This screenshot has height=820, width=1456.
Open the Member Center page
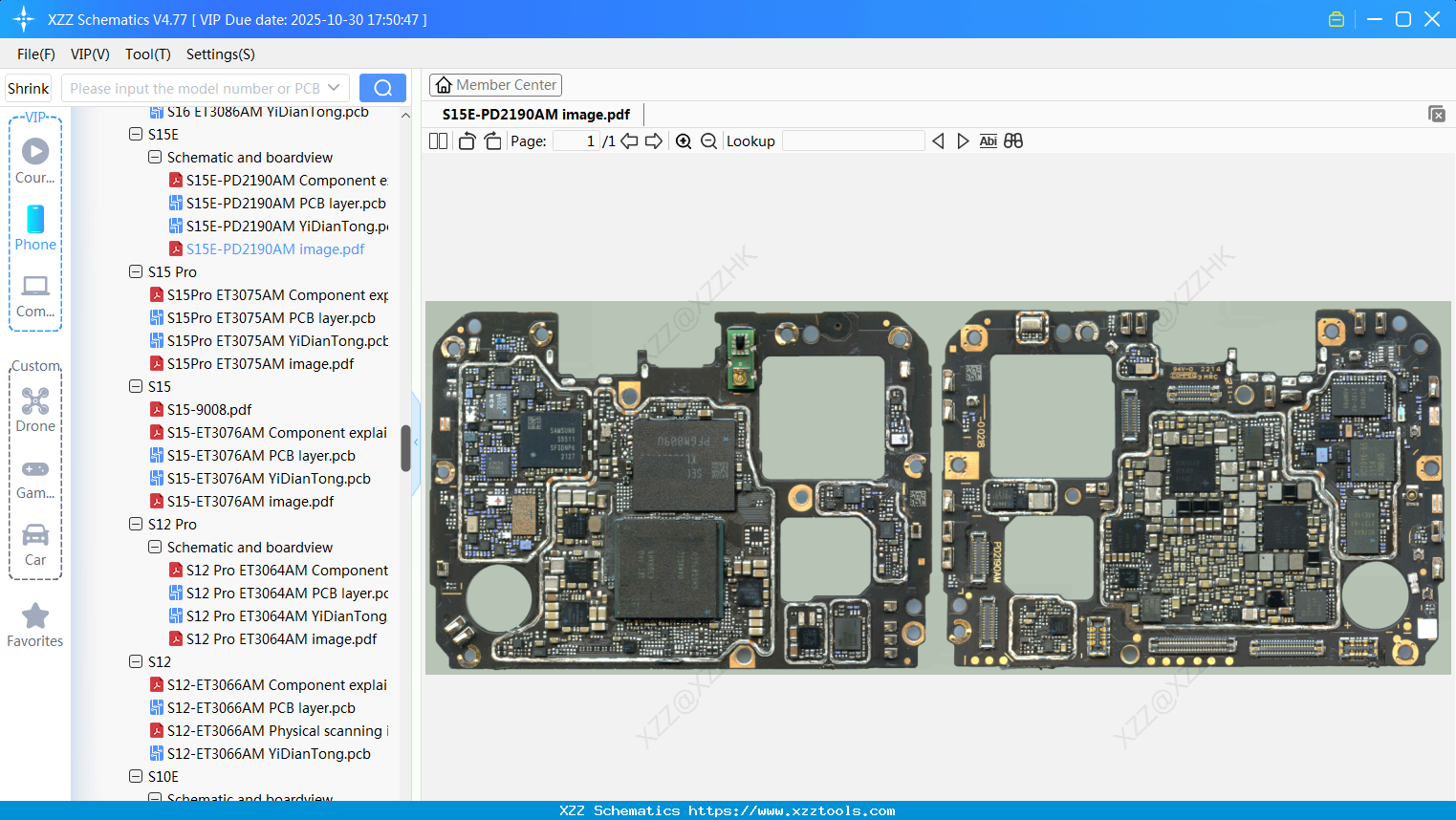pos(495,84)
